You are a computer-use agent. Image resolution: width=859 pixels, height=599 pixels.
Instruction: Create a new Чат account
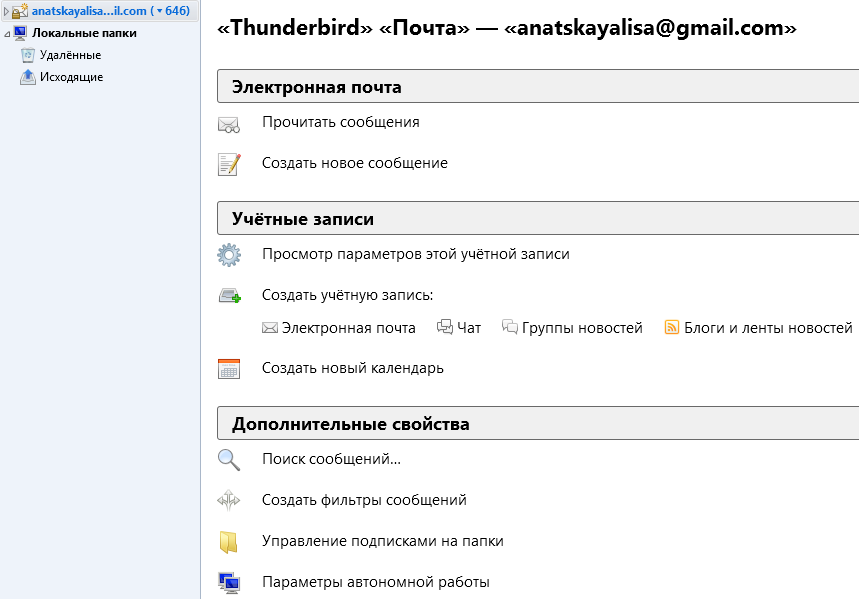pyautogui.click(x=469, y=328)
